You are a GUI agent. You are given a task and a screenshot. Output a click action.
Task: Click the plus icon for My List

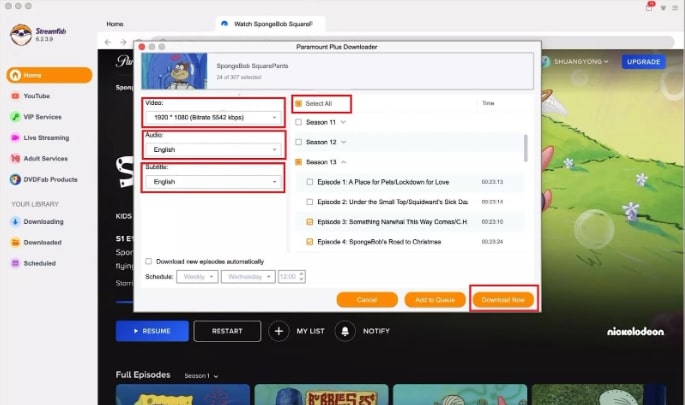click(279, 331)
